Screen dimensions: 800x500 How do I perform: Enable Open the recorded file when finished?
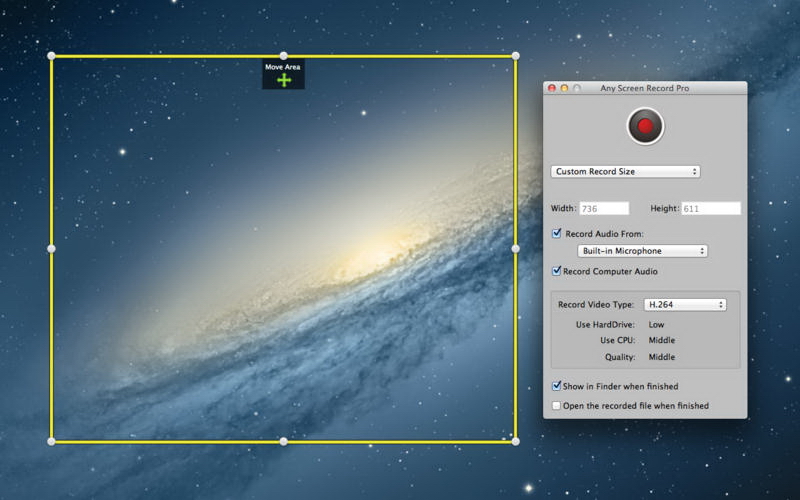(x=557, y=406)
